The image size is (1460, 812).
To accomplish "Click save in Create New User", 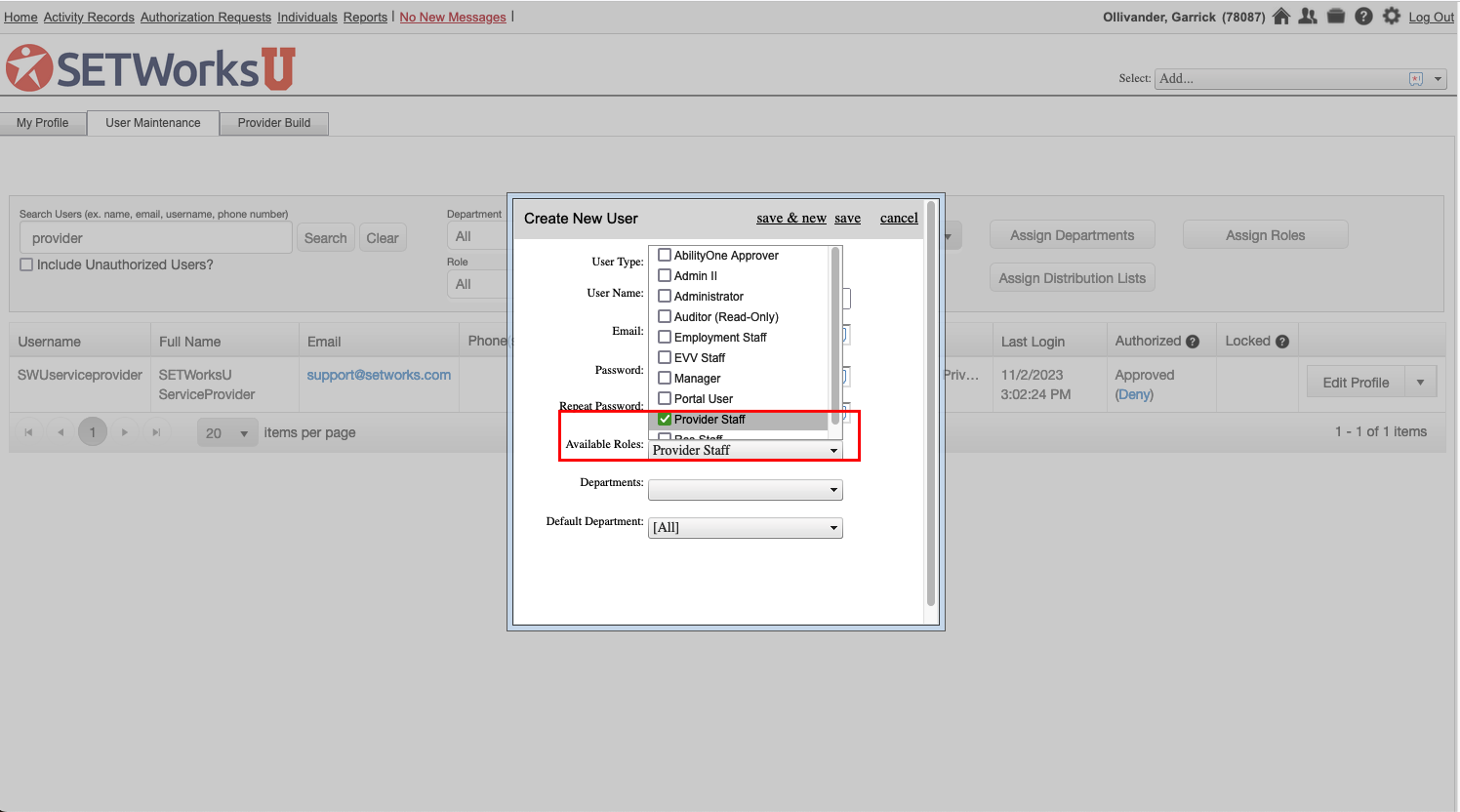I will [847, 219].
